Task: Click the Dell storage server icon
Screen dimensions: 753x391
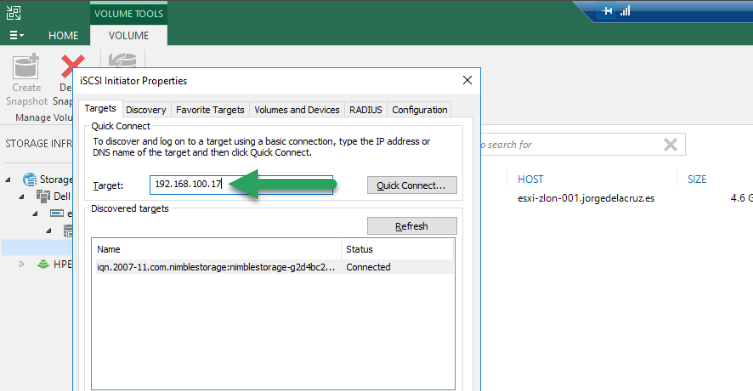Action: point(43,196)
